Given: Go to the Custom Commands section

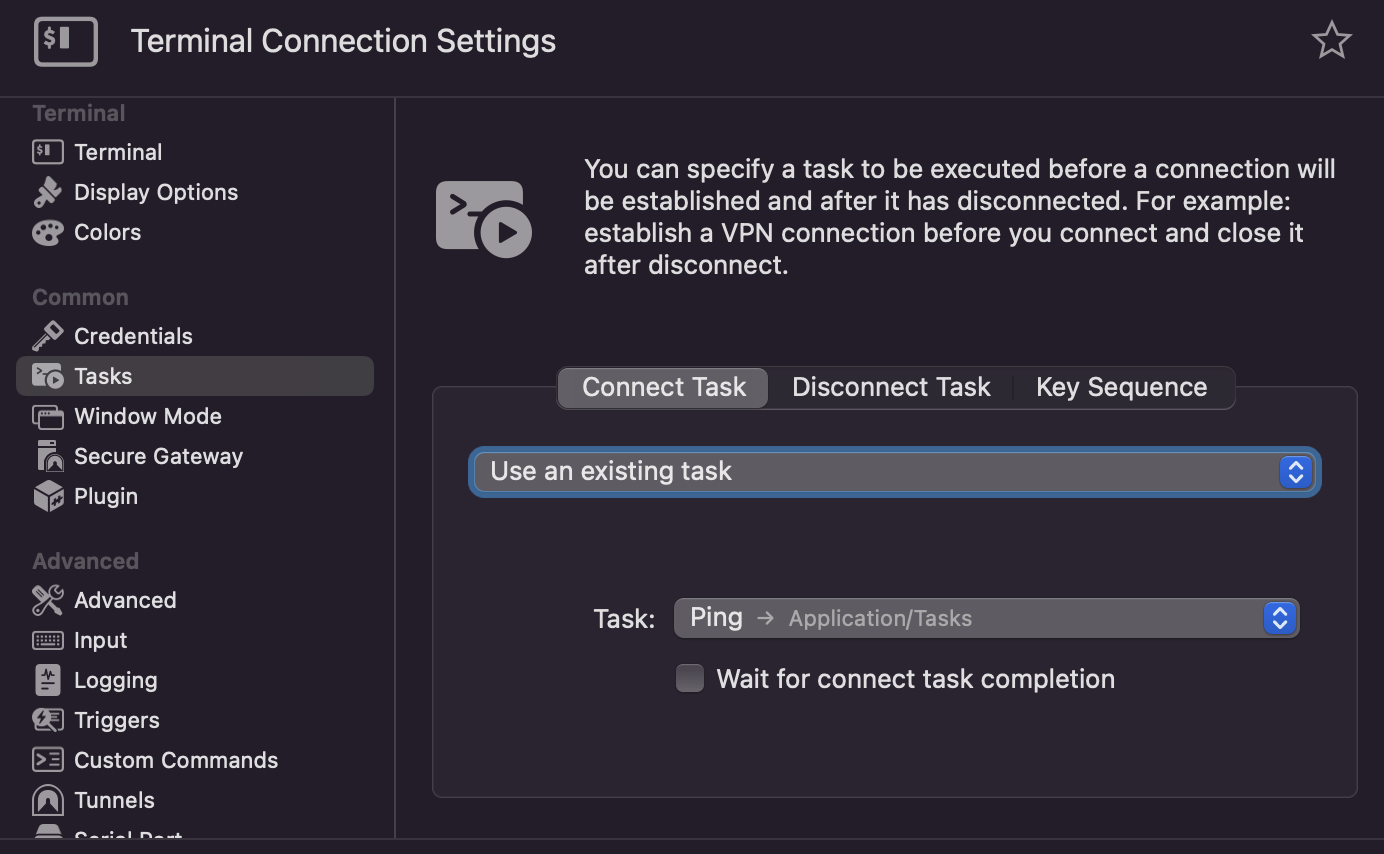Looking at the screenshot, I should [175, 760].
